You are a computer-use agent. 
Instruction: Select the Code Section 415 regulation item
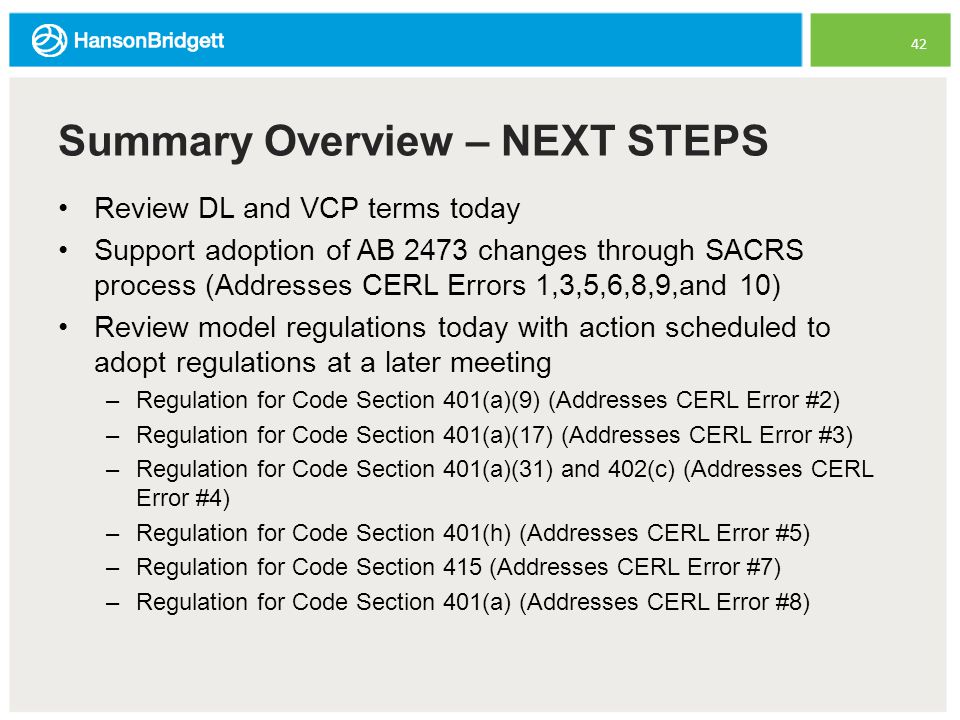(x=458, y=568)
